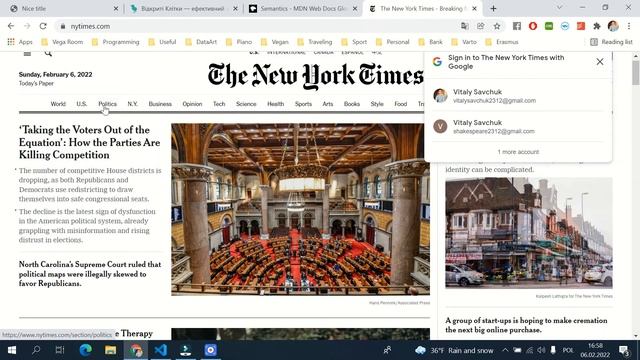Open a new tab with the plus button

[493, 8]
